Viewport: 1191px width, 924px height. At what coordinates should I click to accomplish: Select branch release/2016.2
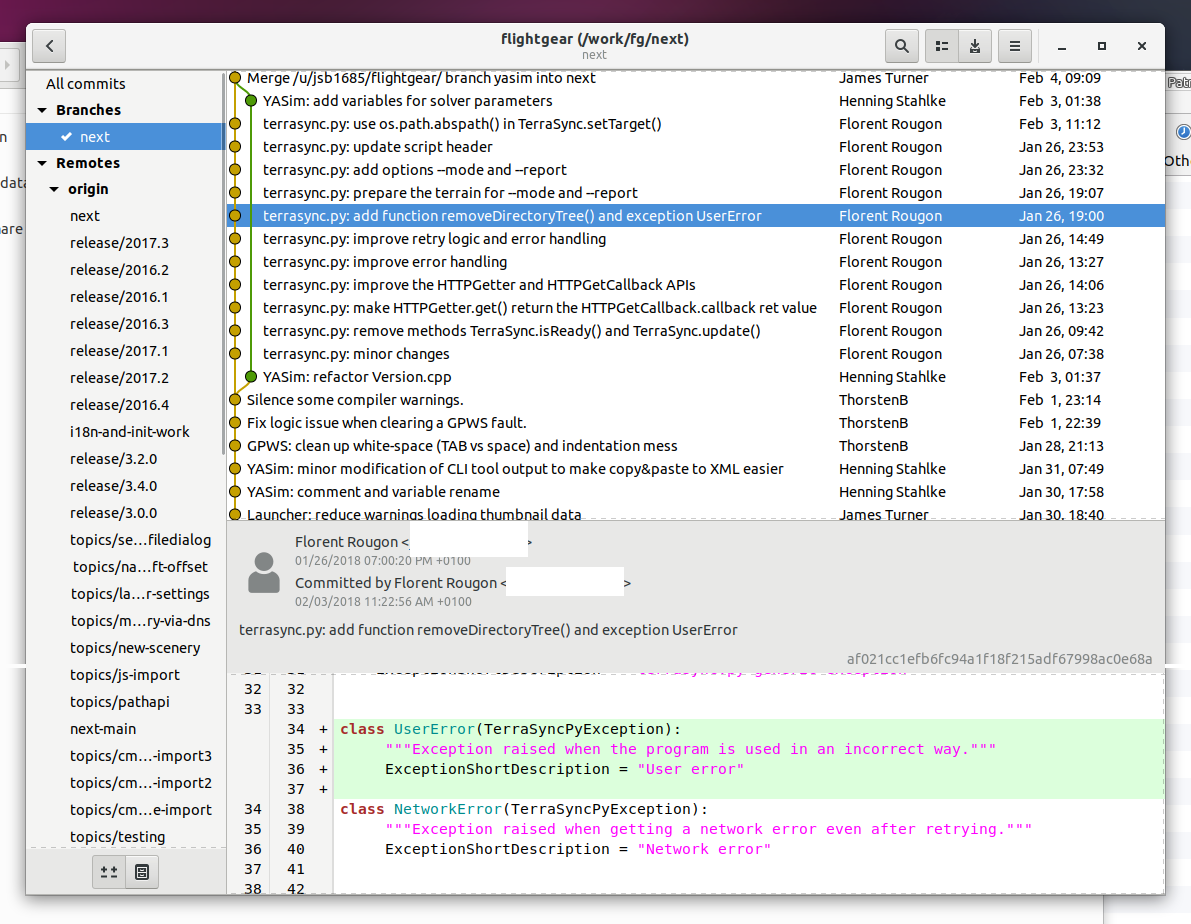(126, 270)
